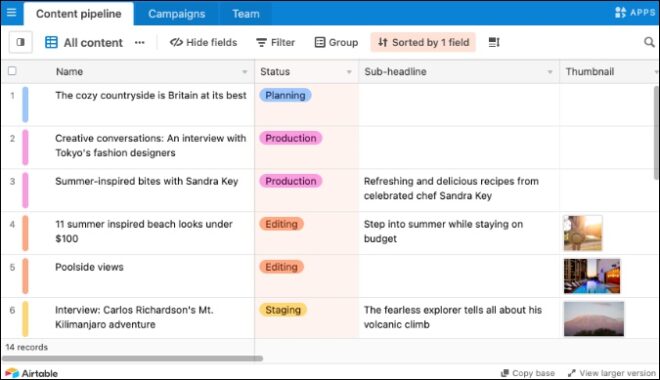
Task: Open the Filter options
Action: (x=275, y=43)
